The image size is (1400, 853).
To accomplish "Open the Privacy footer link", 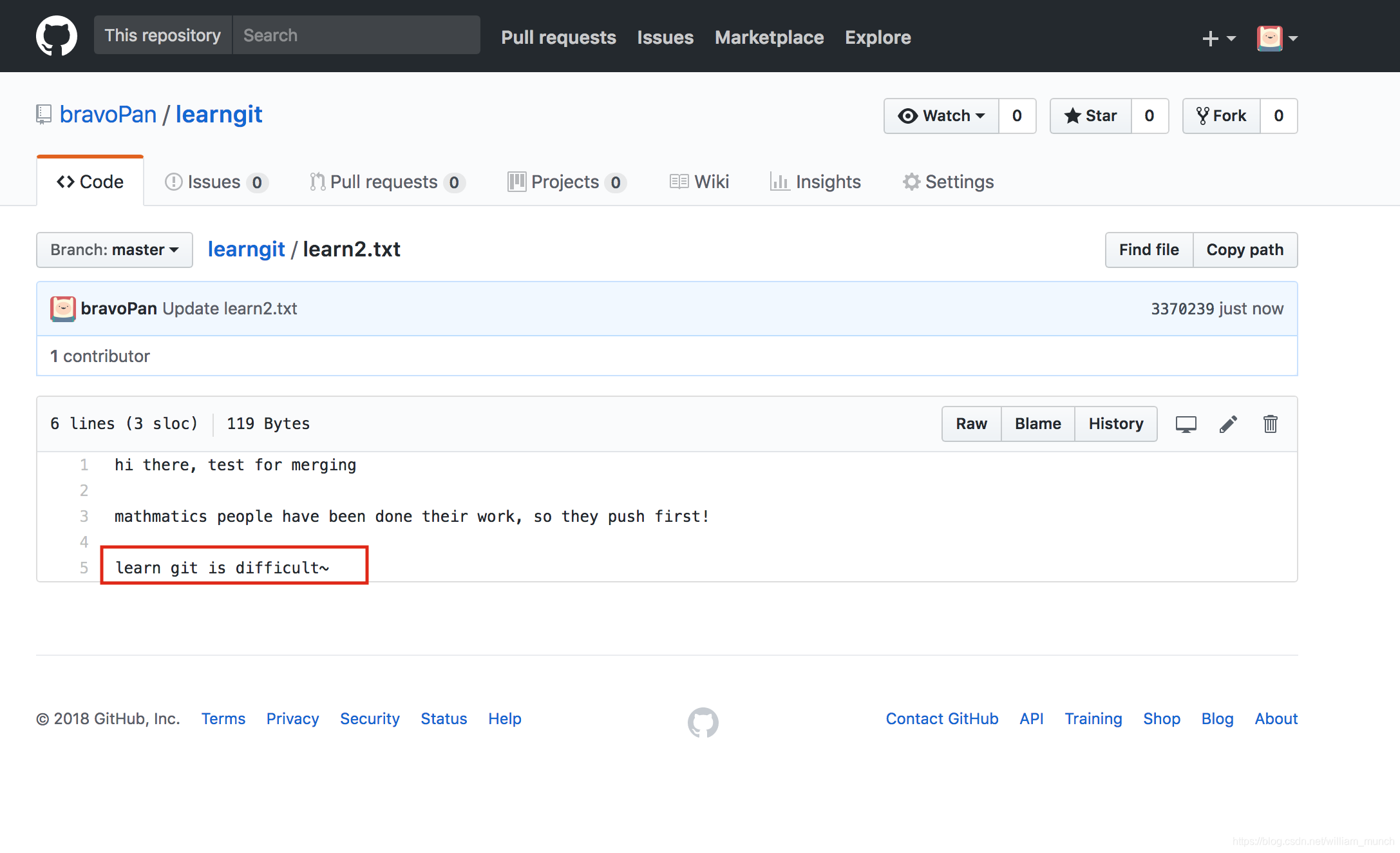I will [x=292, y=718].
